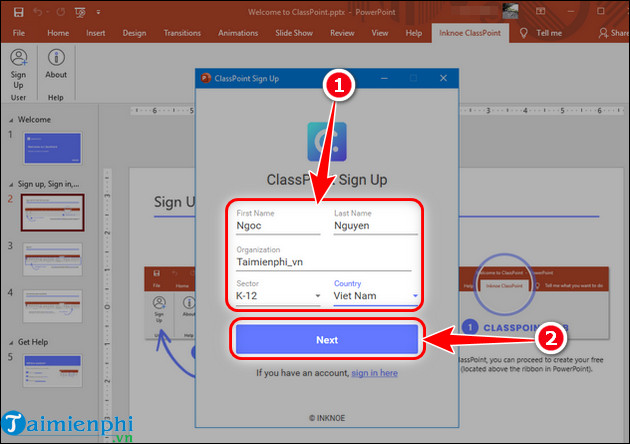
Task: Click the Tell me lightbulb icon
Action: (x=522, y=32)
